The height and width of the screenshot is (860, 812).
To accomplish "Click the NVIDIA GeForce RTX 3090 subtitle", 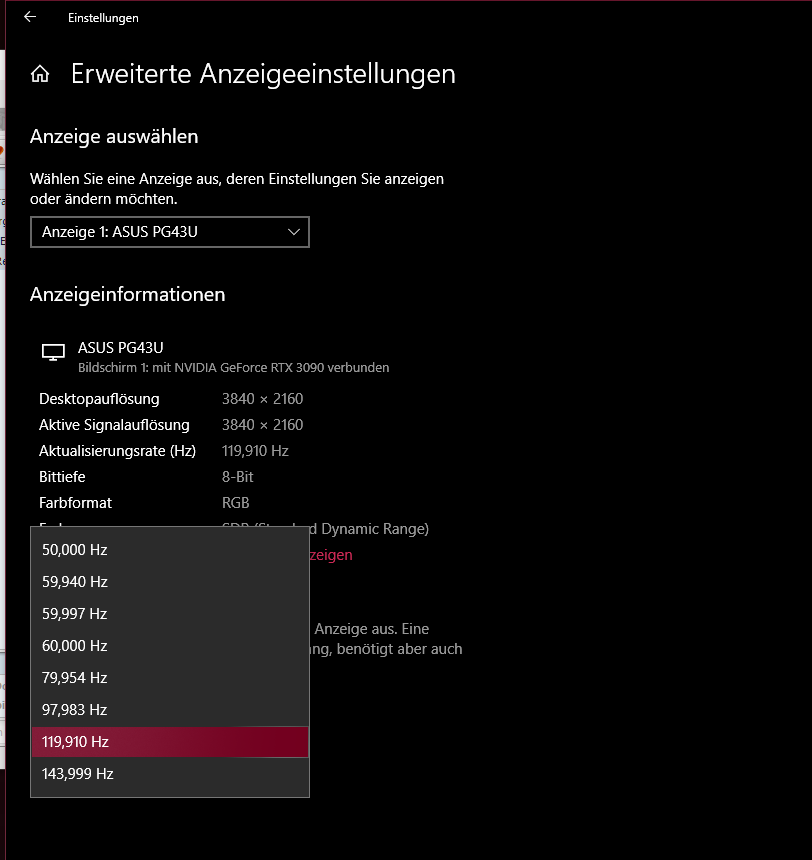I will click(234, 367).
